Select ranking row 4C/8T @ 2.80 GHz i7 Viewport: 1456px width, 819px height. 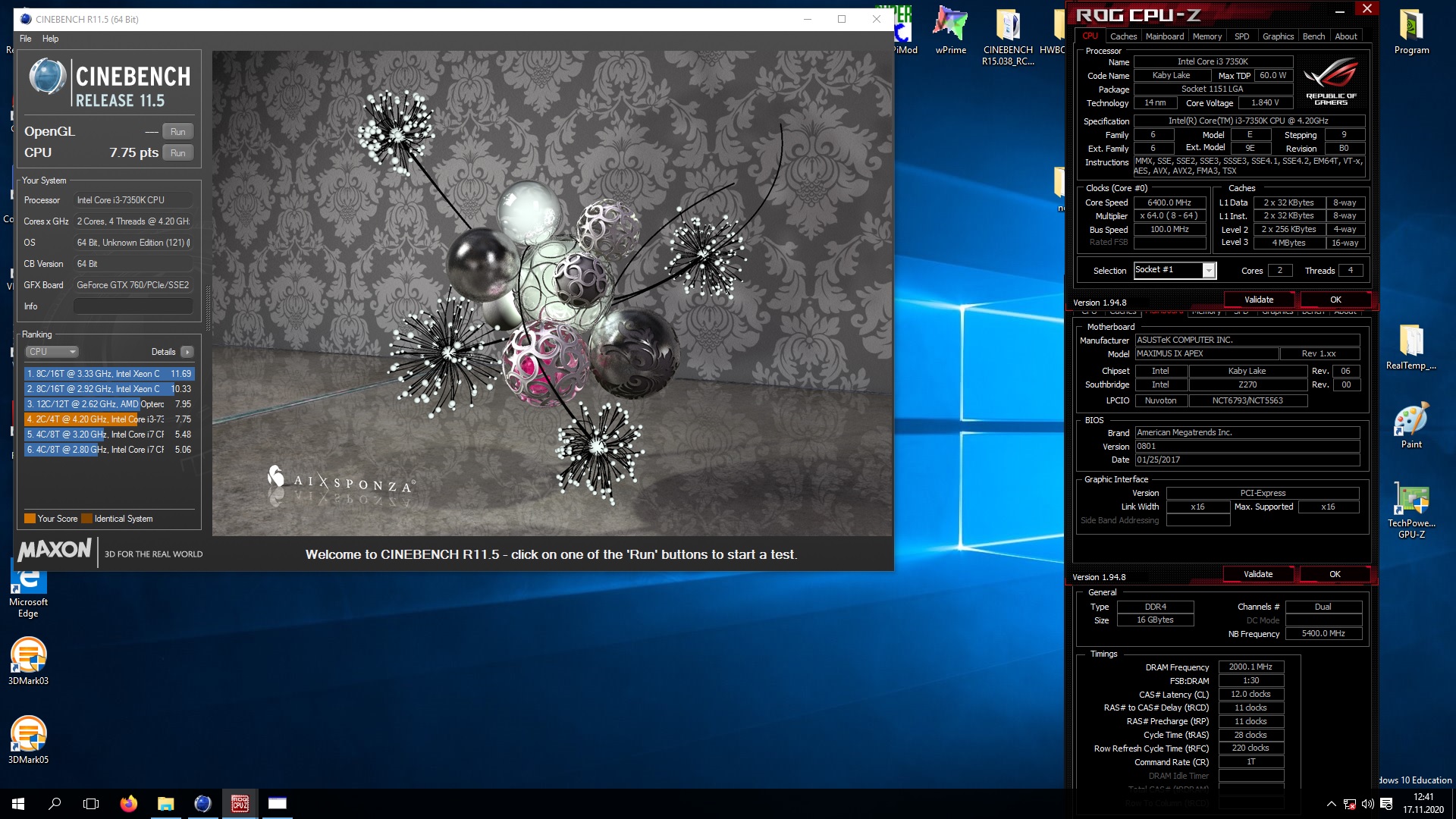pos(109,450)
